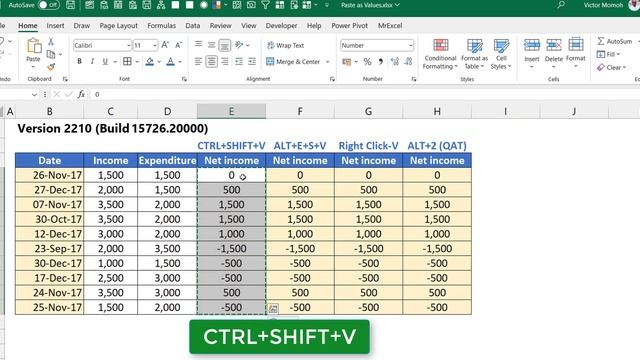Click Increase Decimal icon
Image resolution: width=640 pixels, height=360 pixels.
(x=395, y=62)
